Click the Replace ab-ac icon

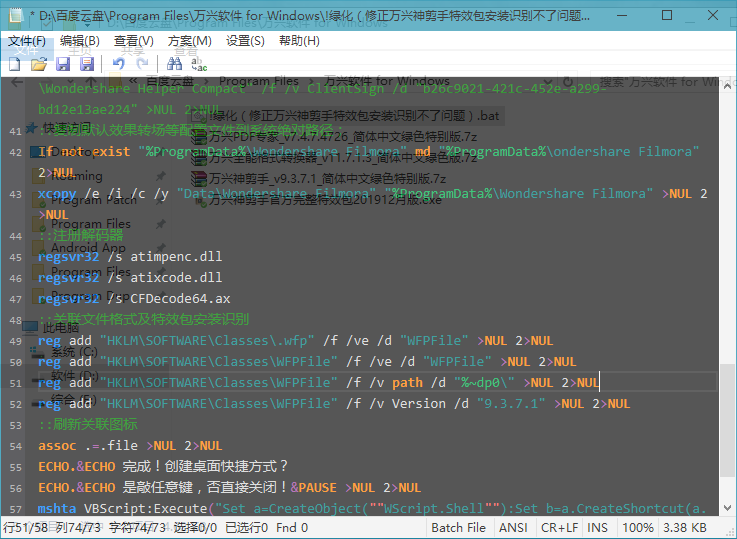tap(199, 64)
